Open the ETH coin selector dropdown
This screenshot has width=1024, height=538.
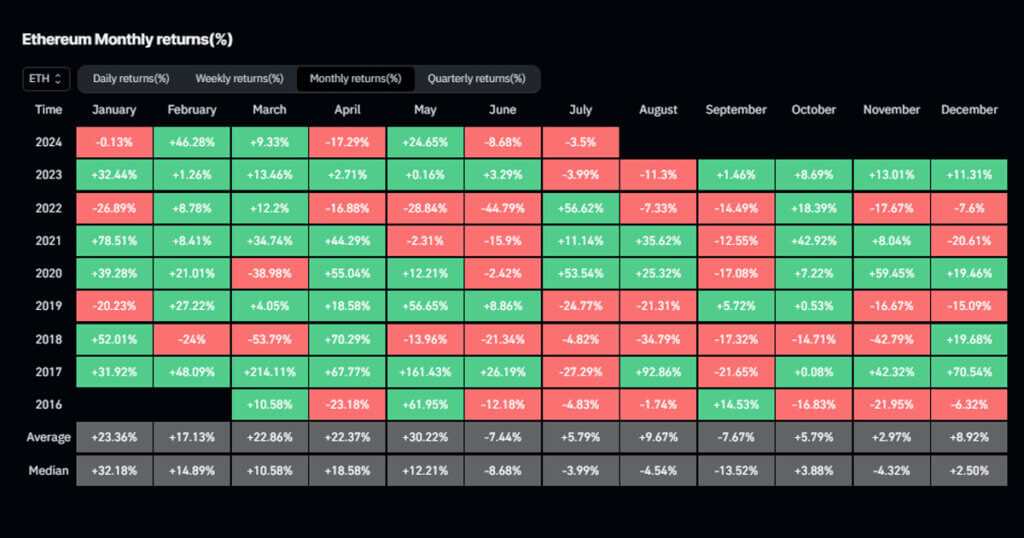[46, 78]
